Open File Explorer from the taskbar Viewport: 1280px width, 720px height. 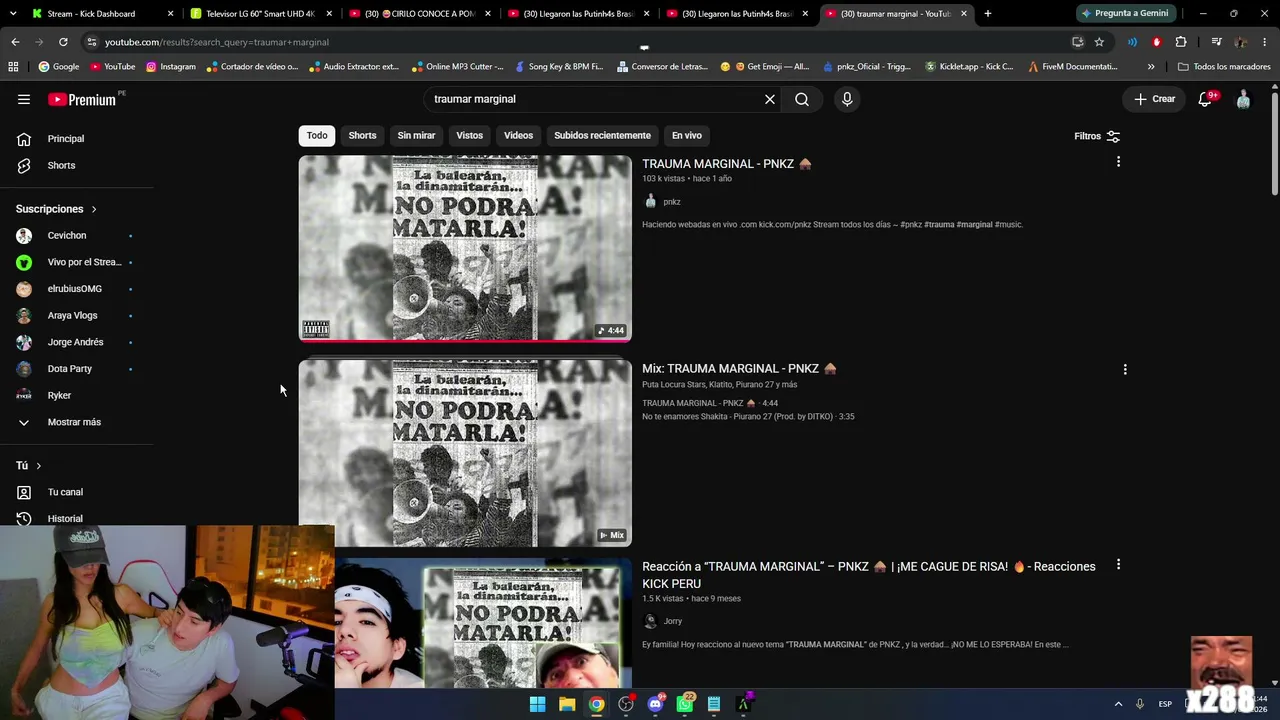click(x=567, y=704)
